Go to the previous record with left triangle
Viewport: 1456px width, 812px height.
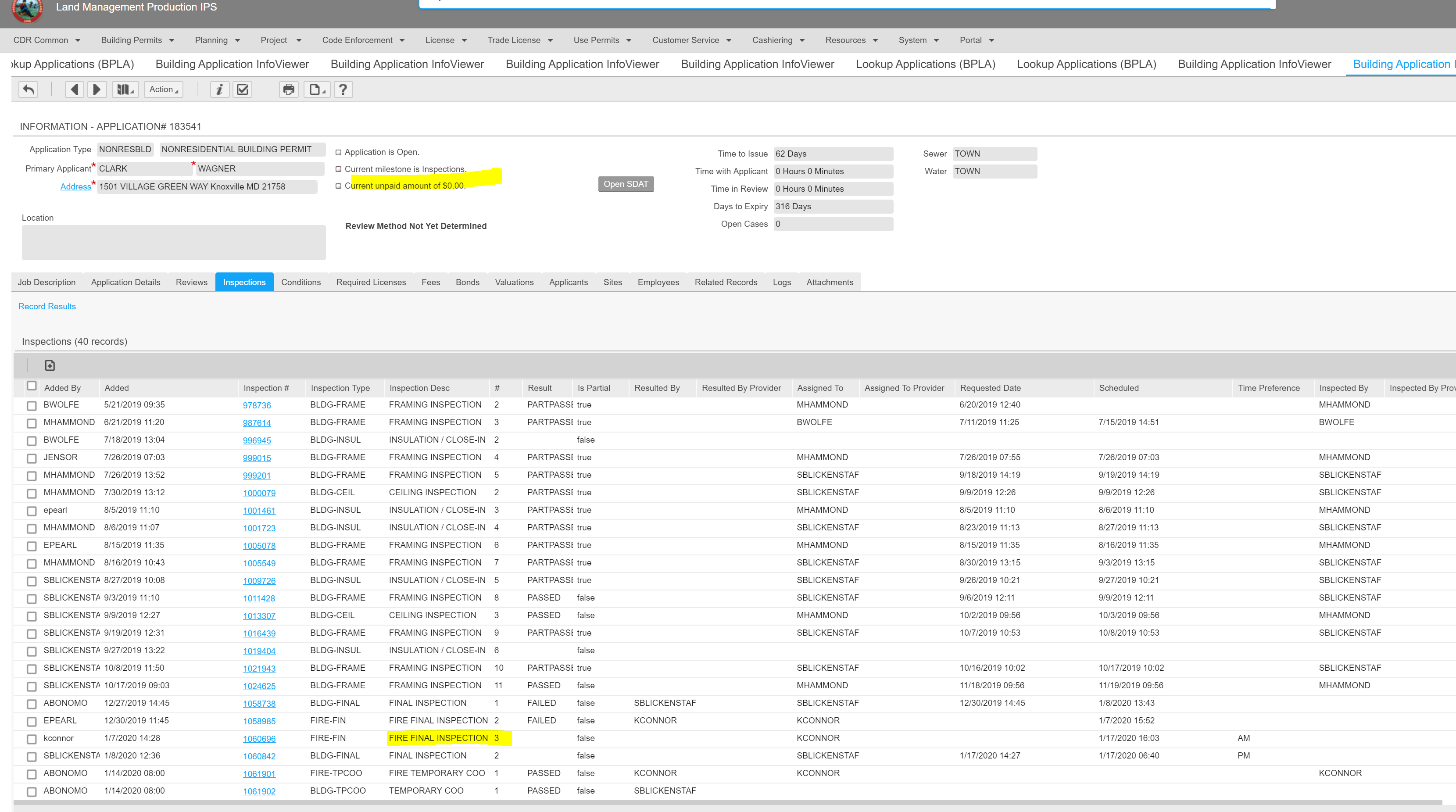click(x=74, y=89)
